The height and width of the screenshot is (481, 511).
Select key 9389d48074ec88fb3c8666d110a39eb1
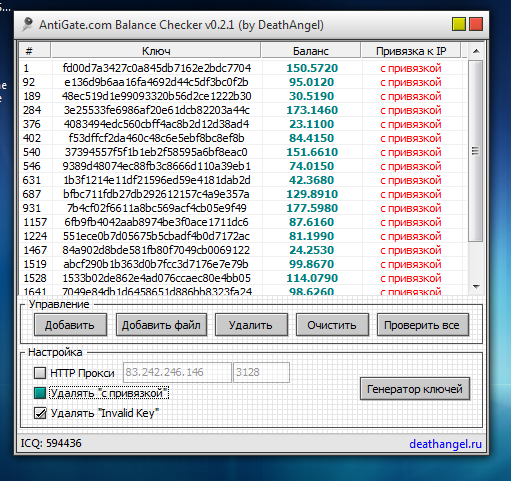pyautogui.click(x=156, y=166)
